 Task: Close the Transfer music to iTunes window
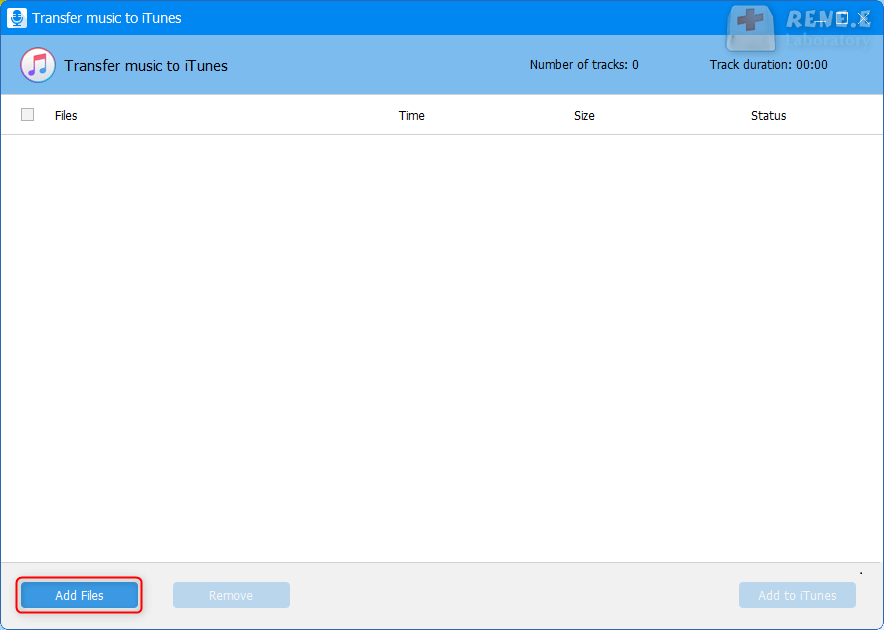click(x=864, y=19)
